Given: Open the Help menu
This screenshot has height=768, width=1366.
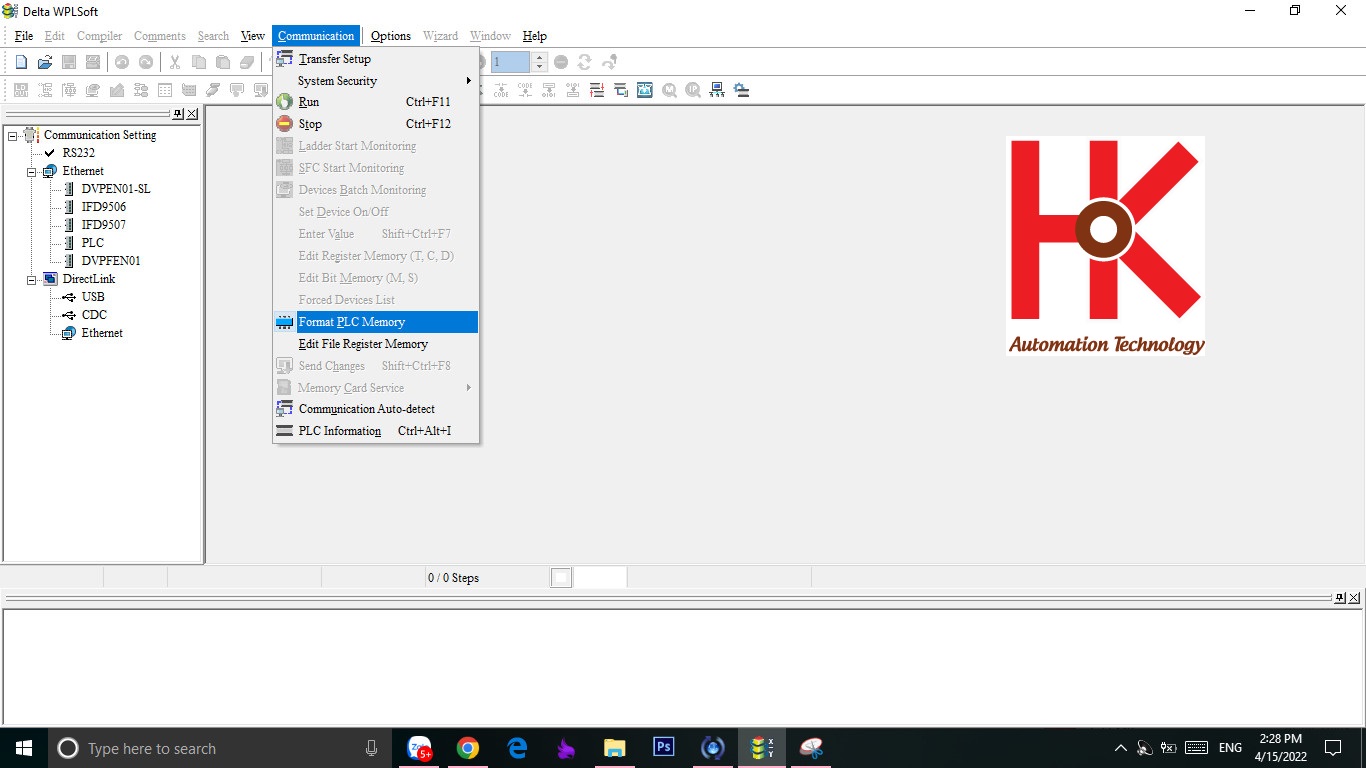Looking at the screenshot, I should [x=535, y=36].
